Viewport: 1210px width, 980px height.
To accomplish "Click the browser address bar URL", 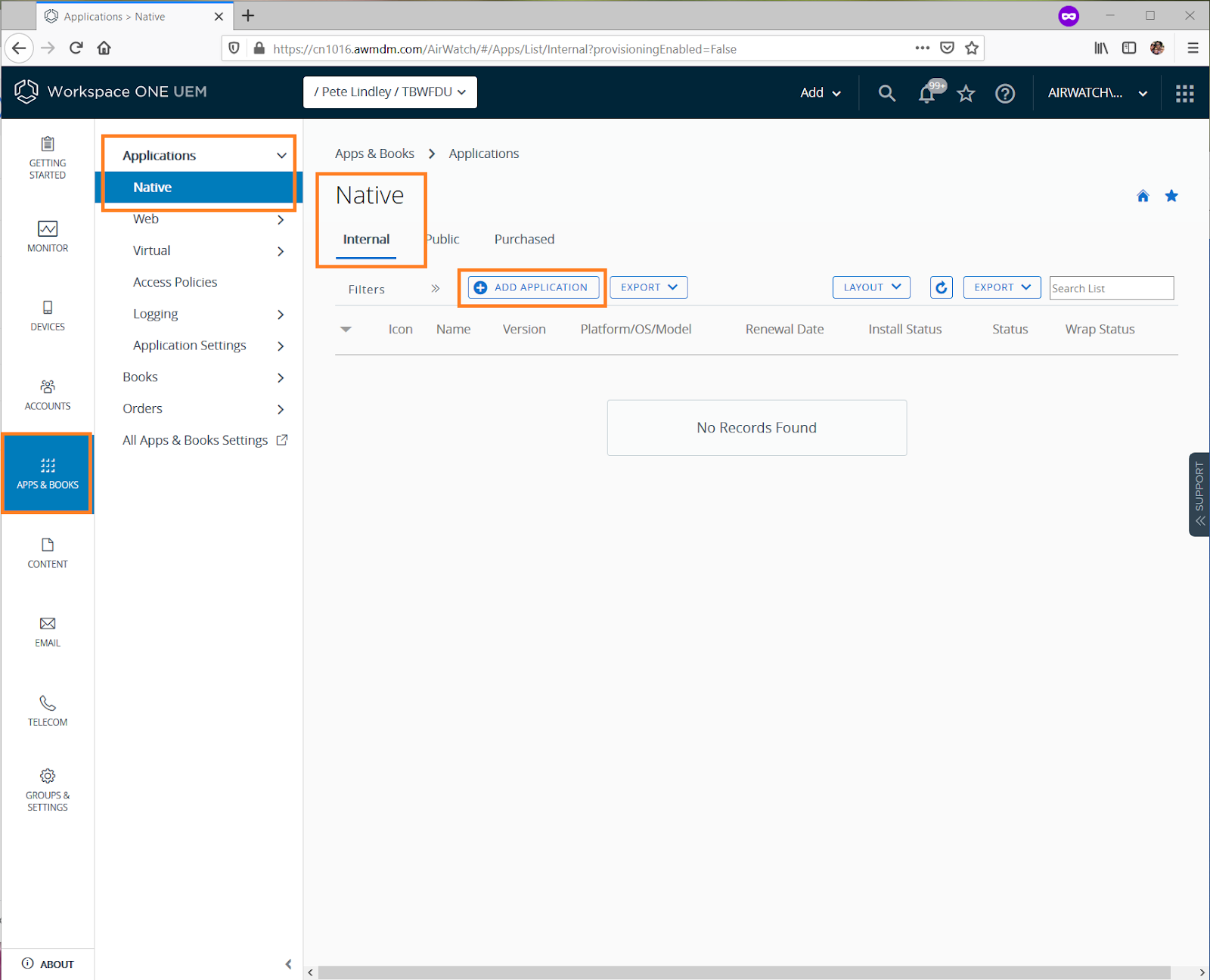I will coord(504,49).
